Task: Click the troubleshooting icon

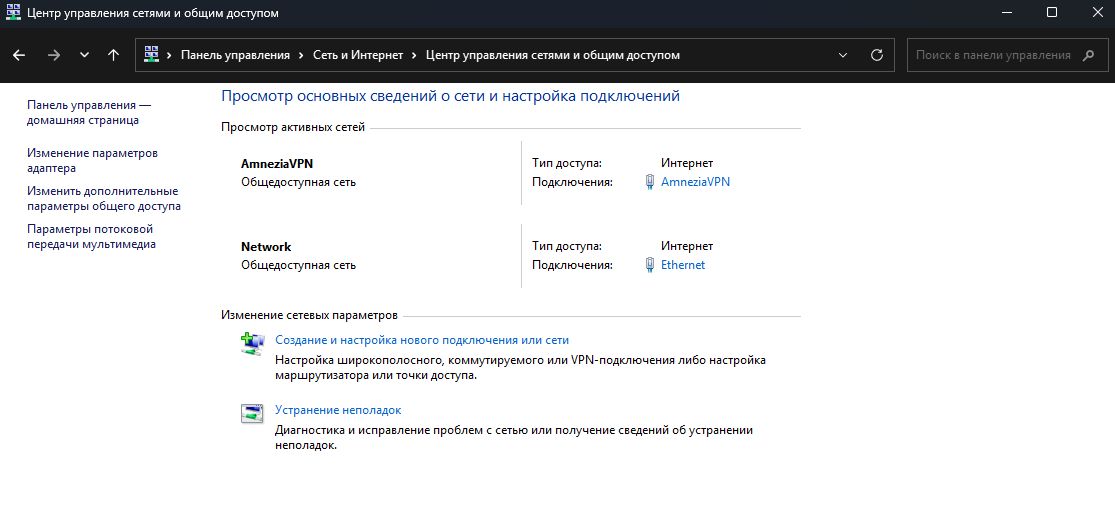Action: tap(252, 413)
